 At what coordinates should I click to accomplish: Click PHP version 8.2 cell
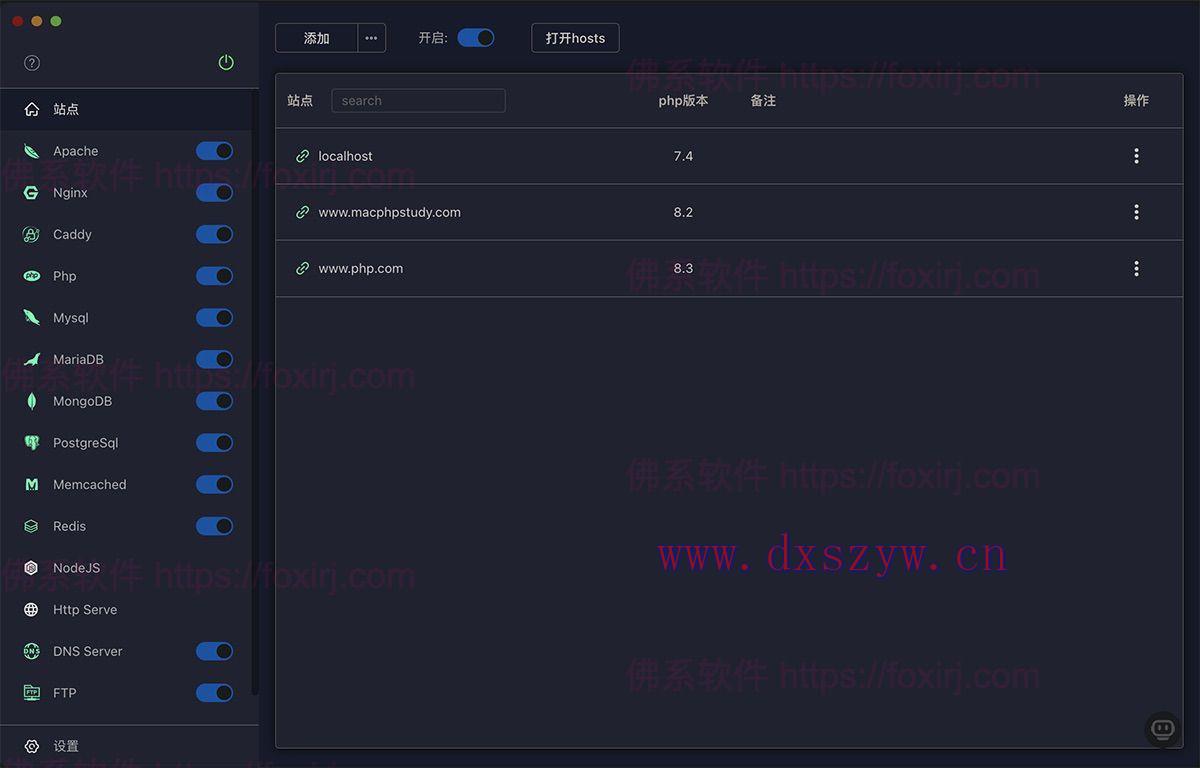coord(683,212)
